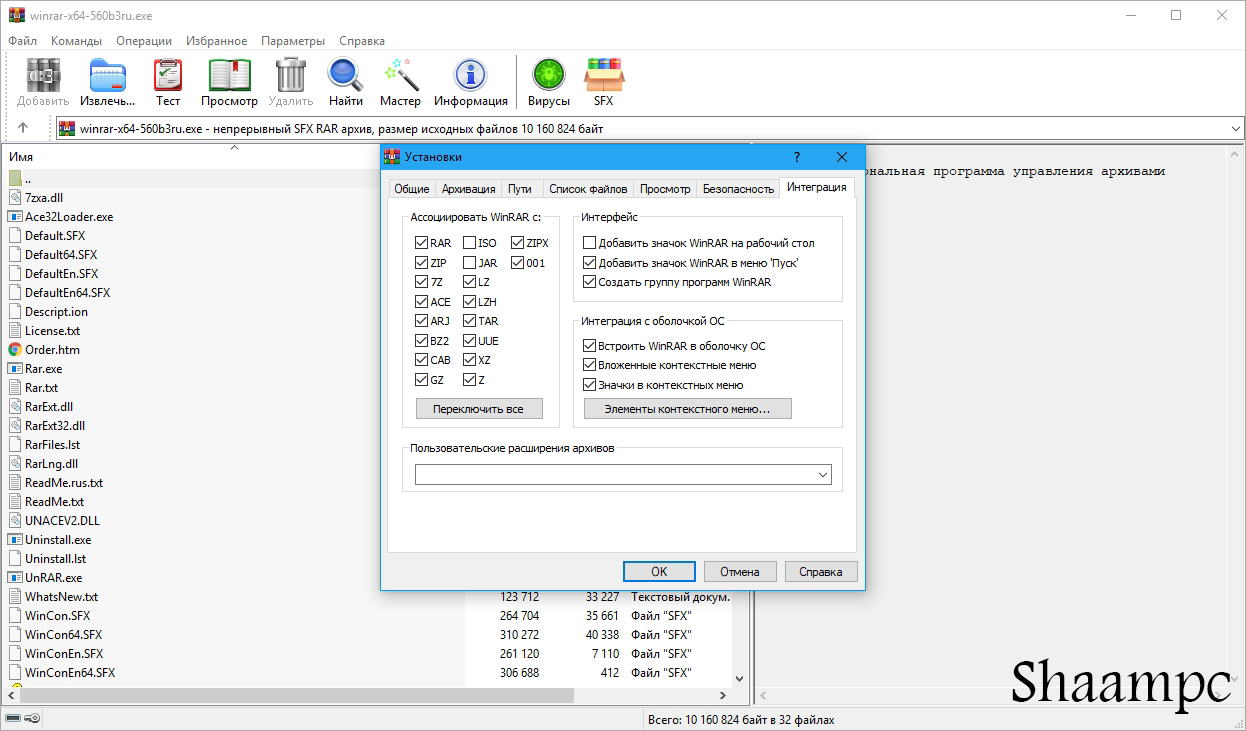Click the Найти (Find) magnifier tool

click(x=344, y=80)
